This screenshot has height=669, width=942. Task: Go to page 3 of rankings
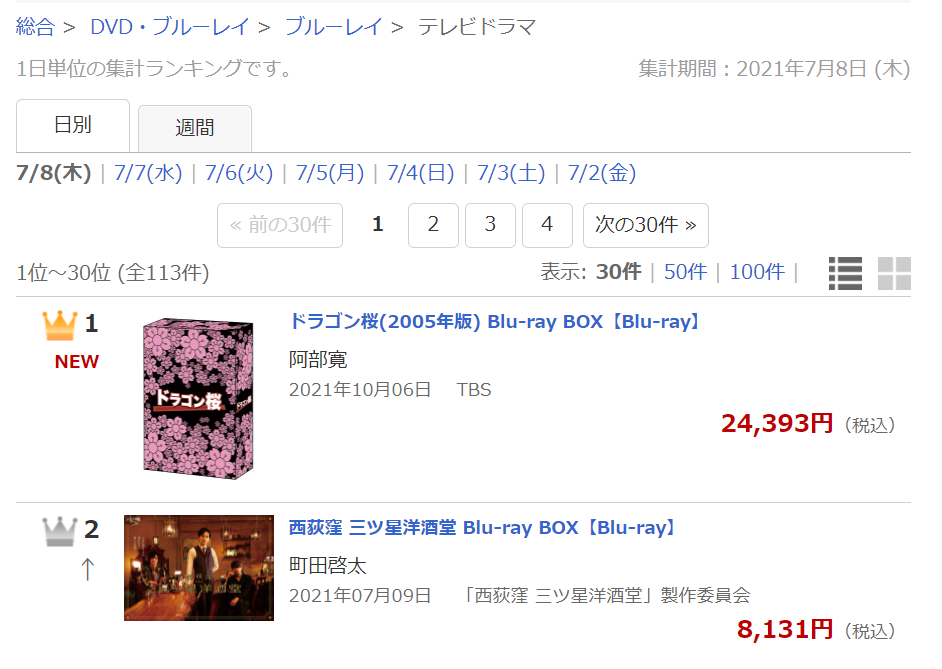(490, 225)
